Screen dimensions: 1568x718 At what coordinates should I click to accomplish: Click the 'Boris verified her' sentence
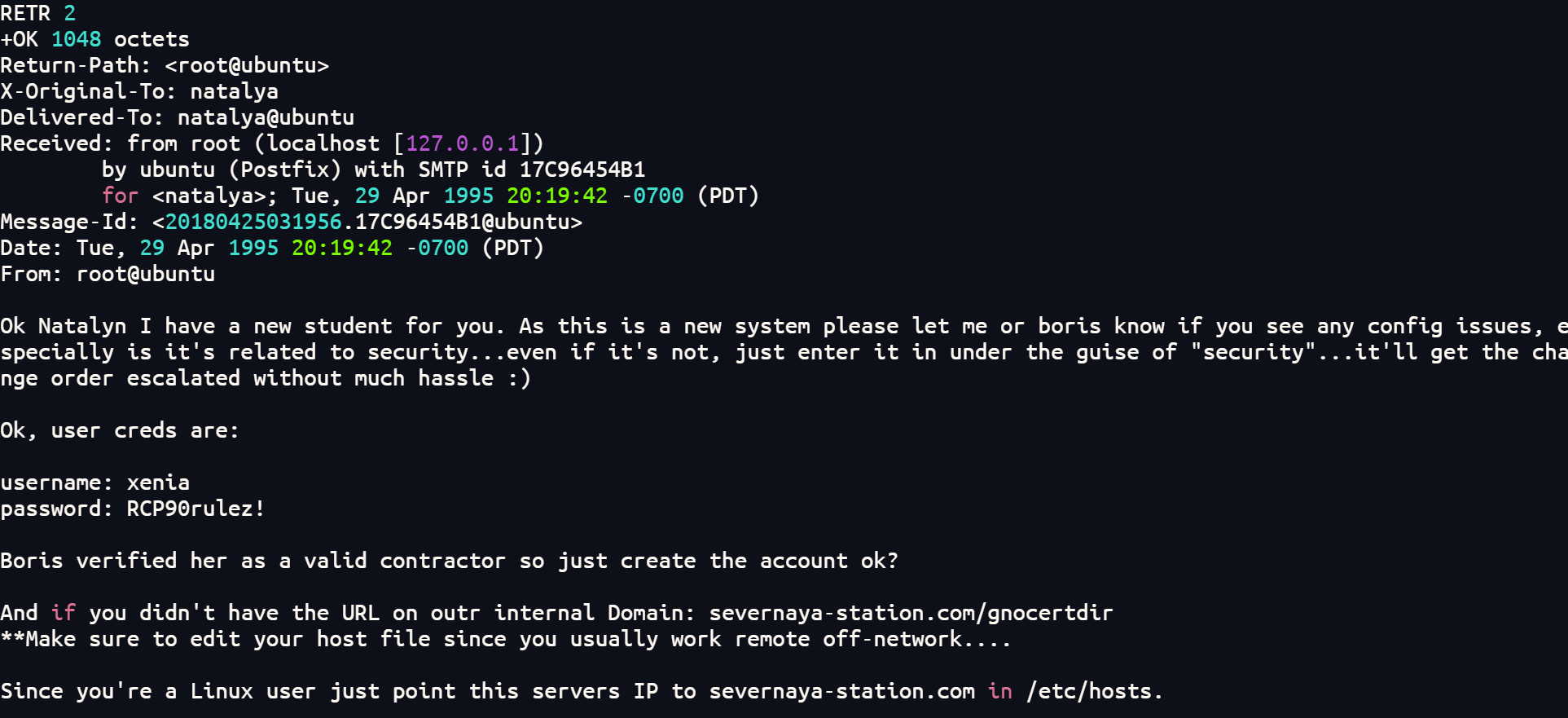[449, 561]
